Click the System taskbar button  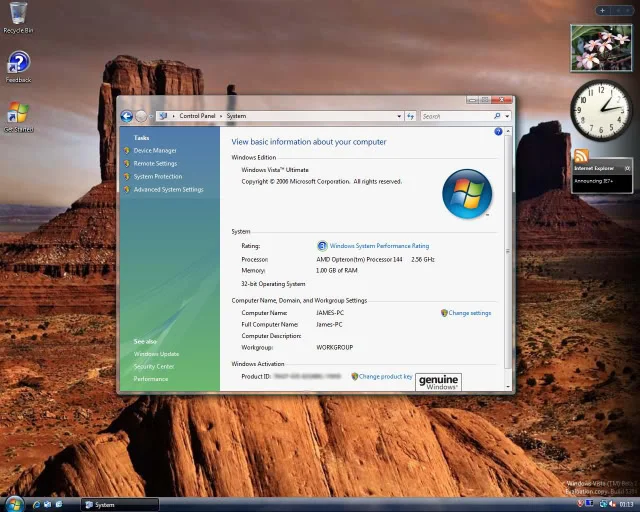(x=119, y=505)
